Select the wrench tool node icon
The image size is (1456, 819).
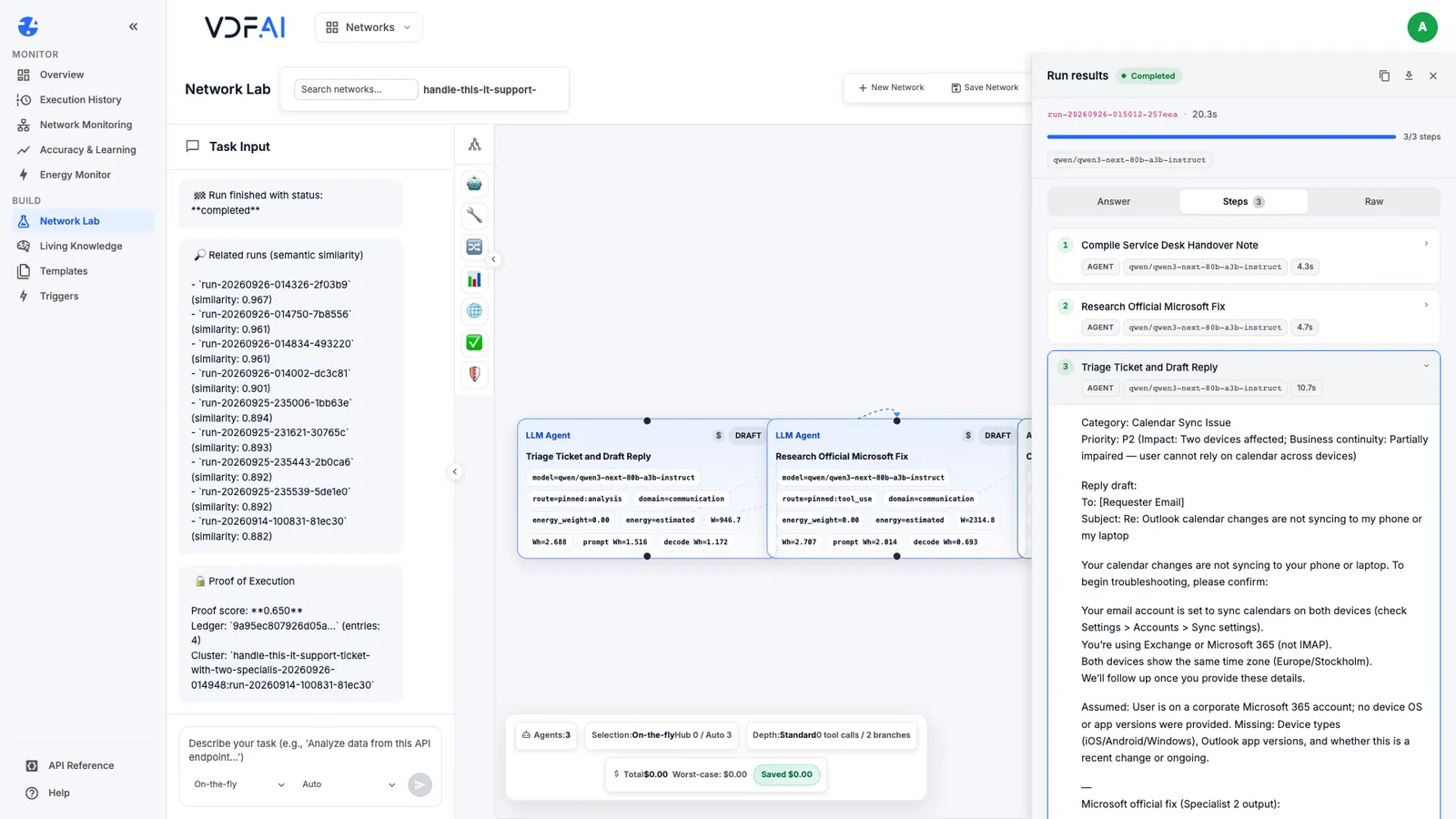474,216
